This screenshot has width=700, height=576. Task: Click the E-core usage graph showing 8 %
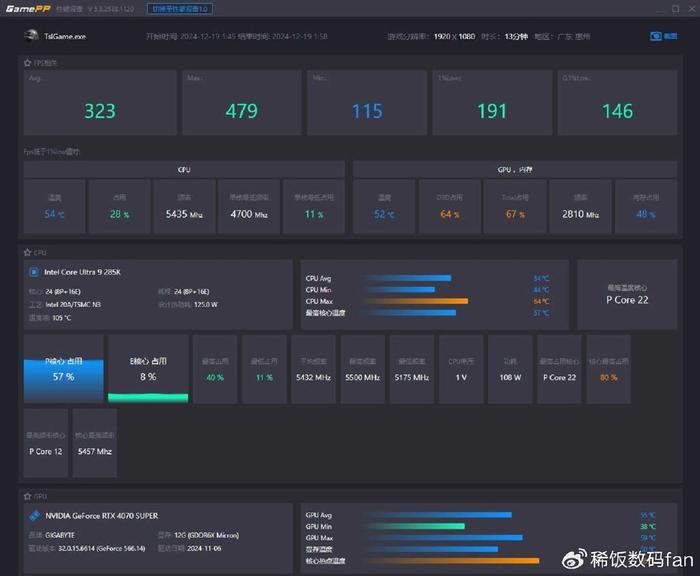coord(148,369)
